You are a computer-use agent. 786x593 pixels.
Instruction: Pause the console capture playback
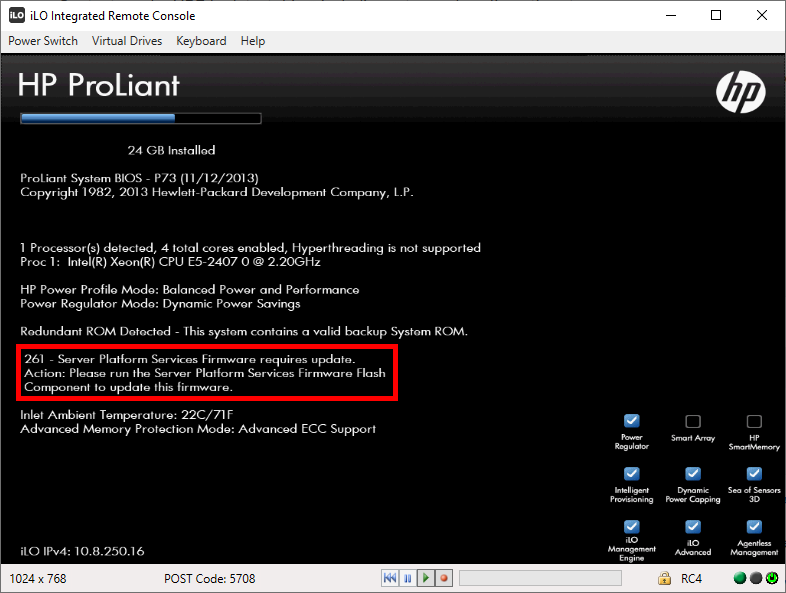point(407,578)
